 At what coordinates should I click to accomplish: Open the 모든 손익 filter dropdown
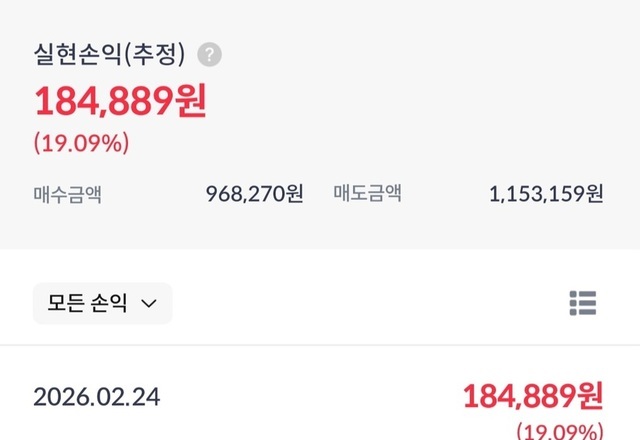102,303
